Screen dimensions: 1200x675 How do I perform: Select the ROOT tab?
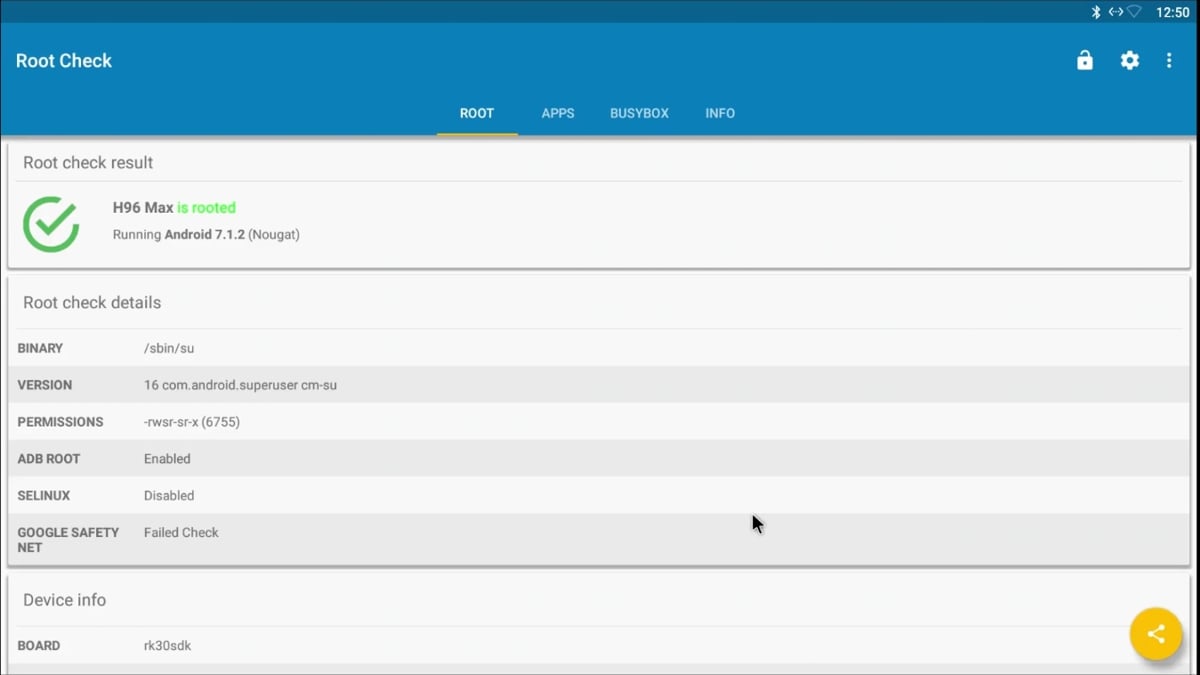[476, 113]
